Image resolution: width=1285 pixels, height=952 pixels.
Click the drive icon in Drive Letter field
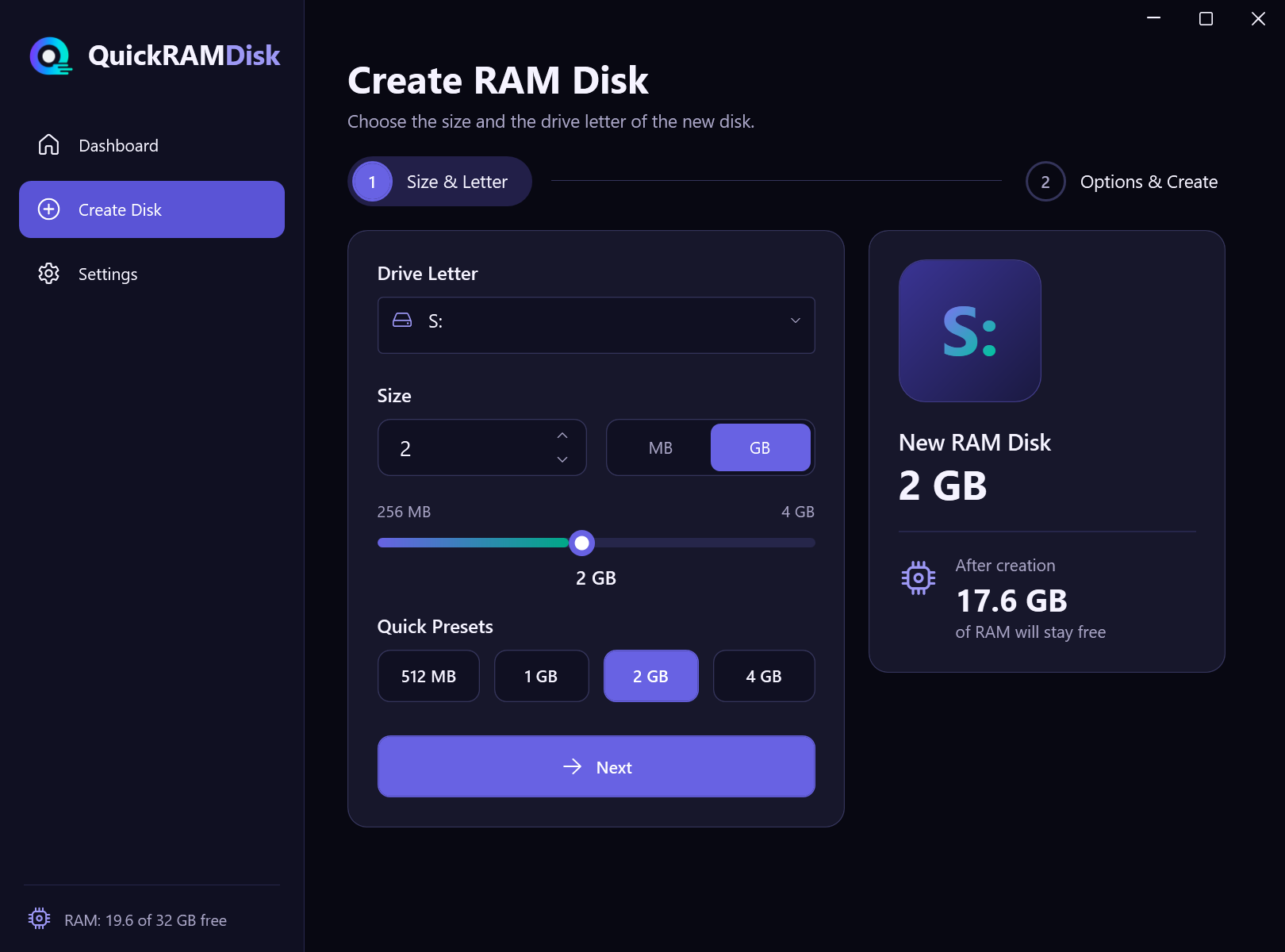[402, 321]
